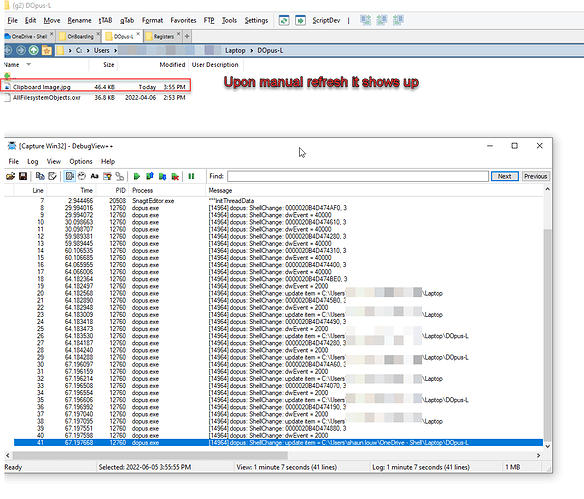Viewport: 584px width, 499px height.
Task: Click the green Up arrow navigation icon
Action: [x=34, y=50]
